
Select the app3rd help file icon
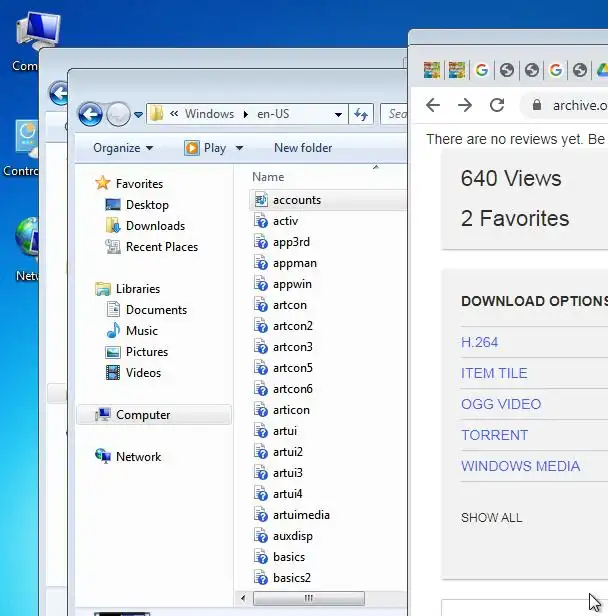261,242
